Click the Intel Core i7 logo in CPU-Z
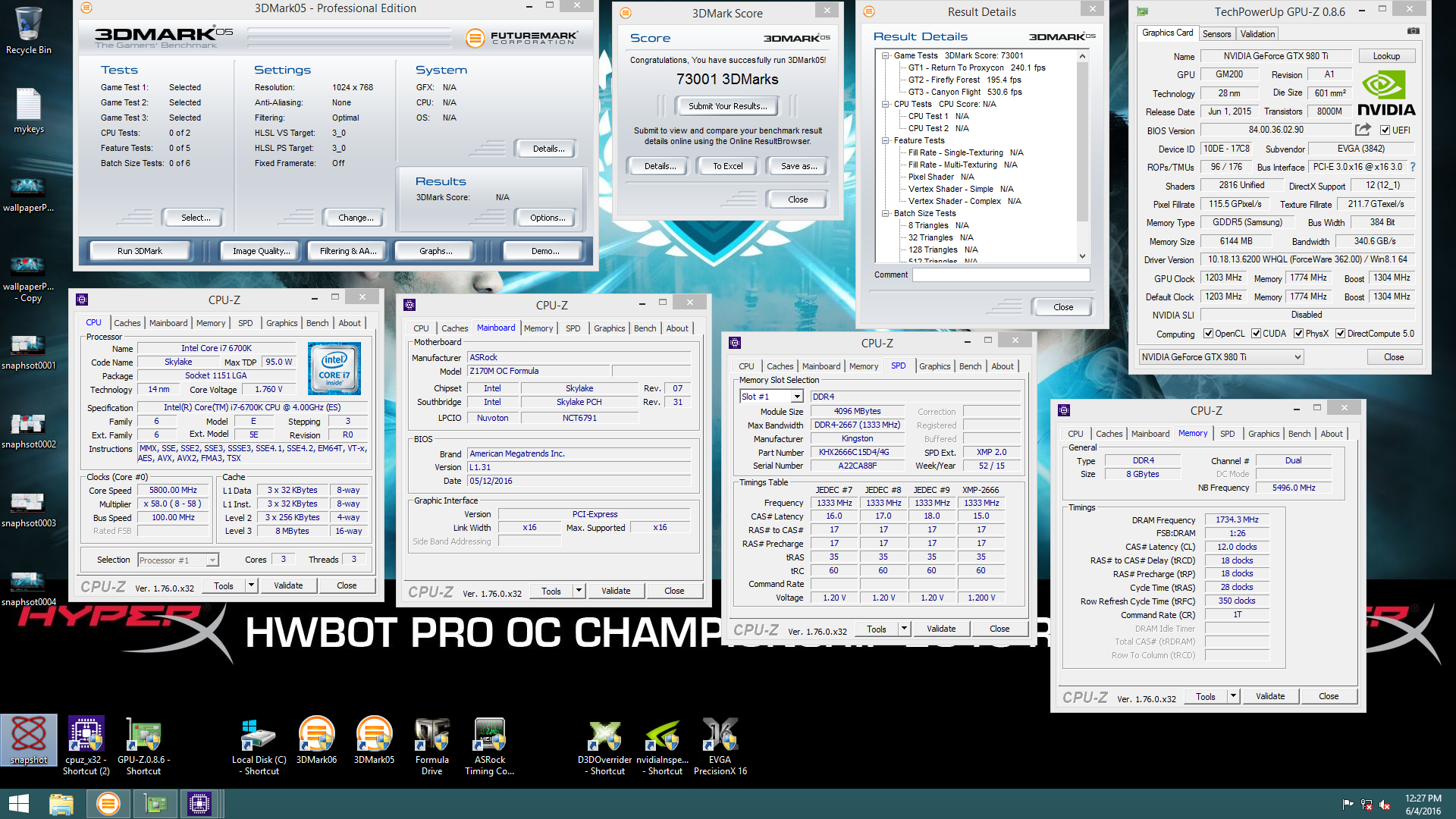 click(x=334, y=369)
